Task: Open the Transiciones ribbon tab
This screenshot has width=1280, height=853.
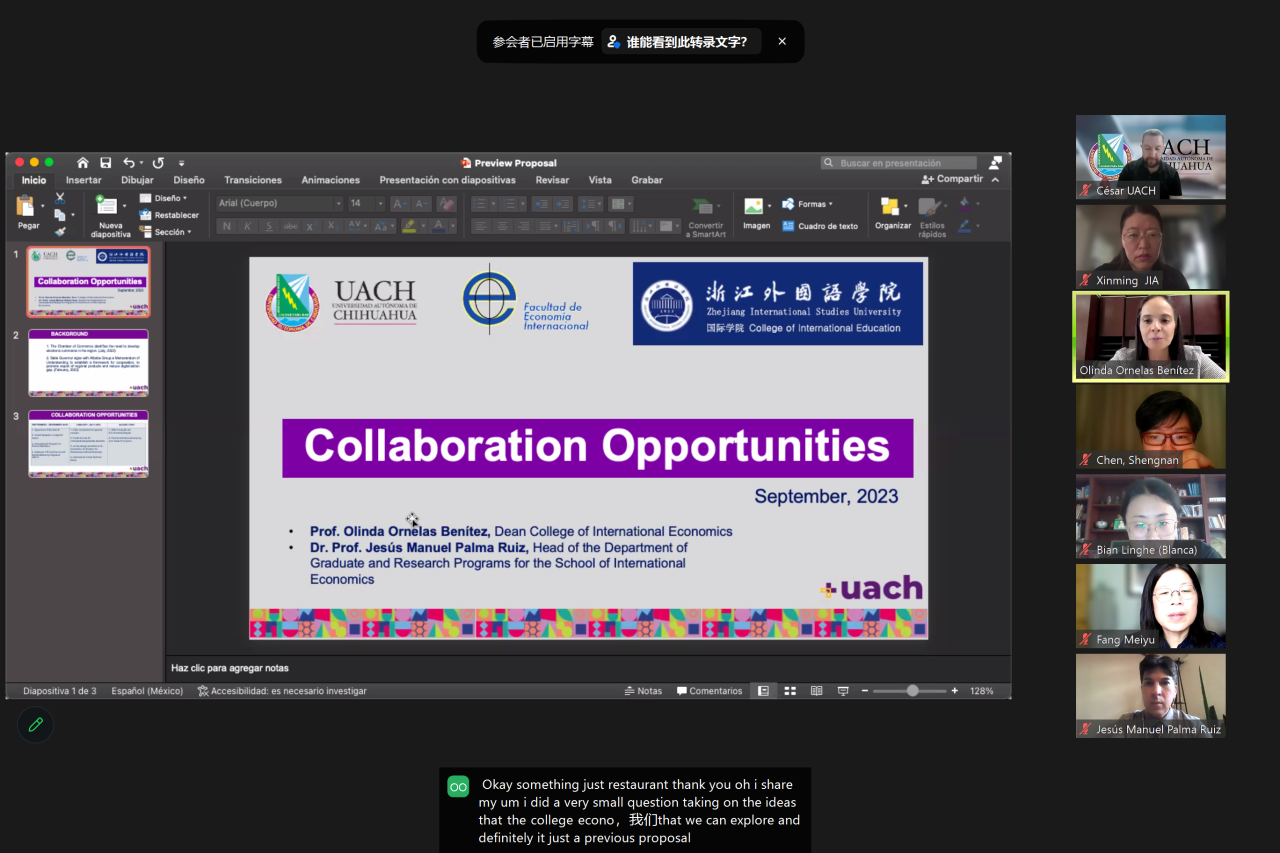Action: [x=253, y=180]
